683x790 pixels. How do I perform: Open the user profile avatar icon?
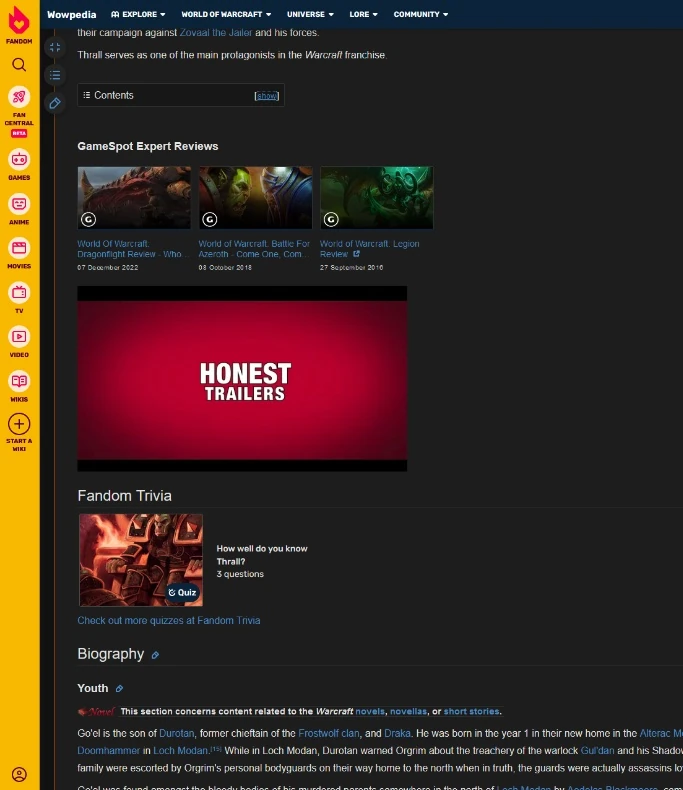coord(19,774)
